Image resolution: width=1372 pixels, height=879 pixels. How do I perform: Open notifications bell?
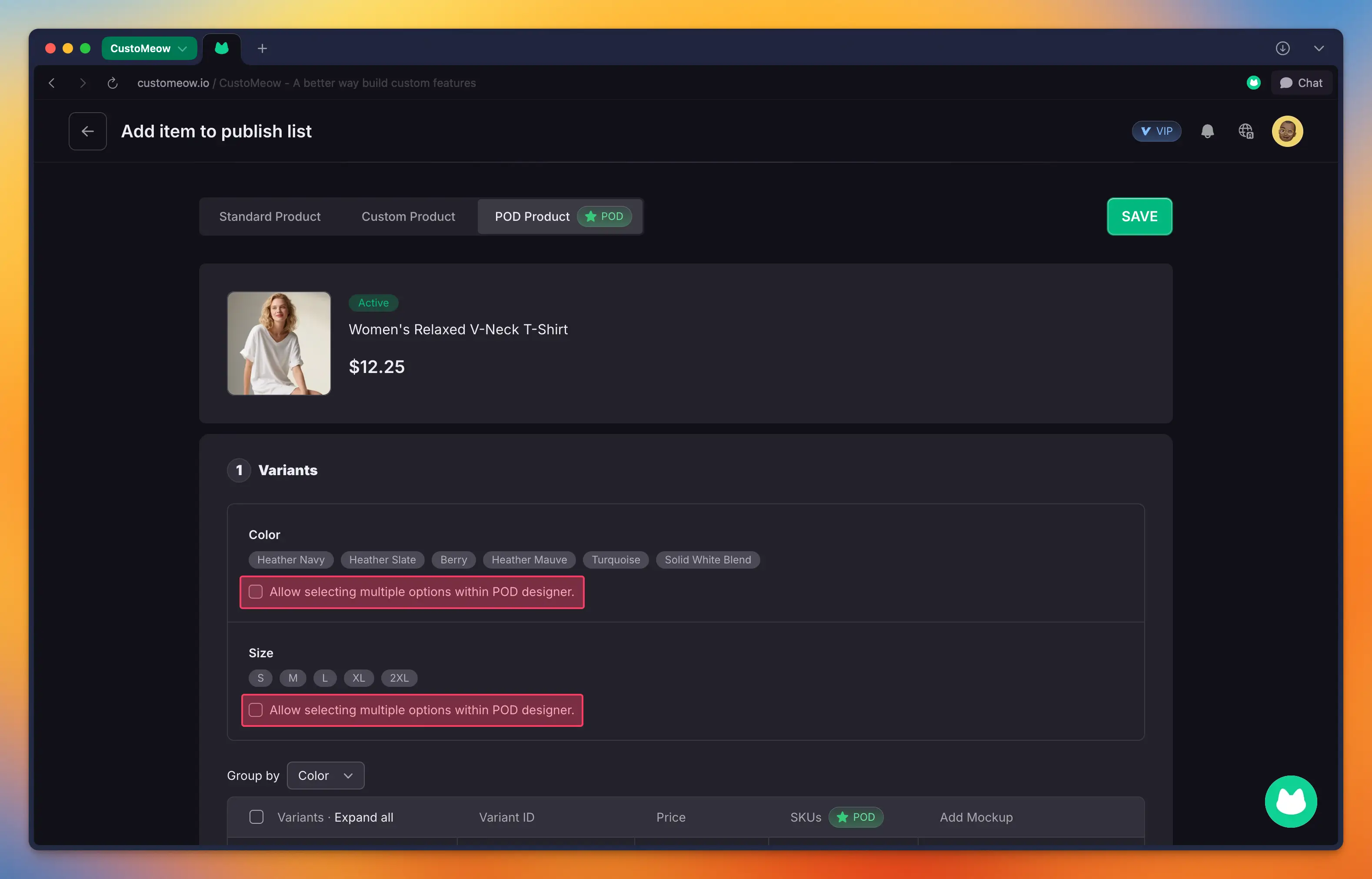point(1207,131)
